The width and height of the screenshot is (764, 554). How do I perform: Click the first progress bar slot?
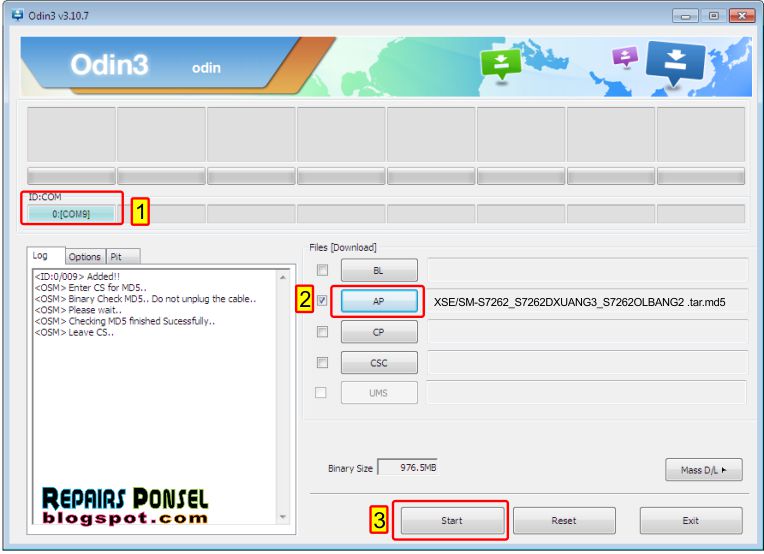tap(71, 176)
